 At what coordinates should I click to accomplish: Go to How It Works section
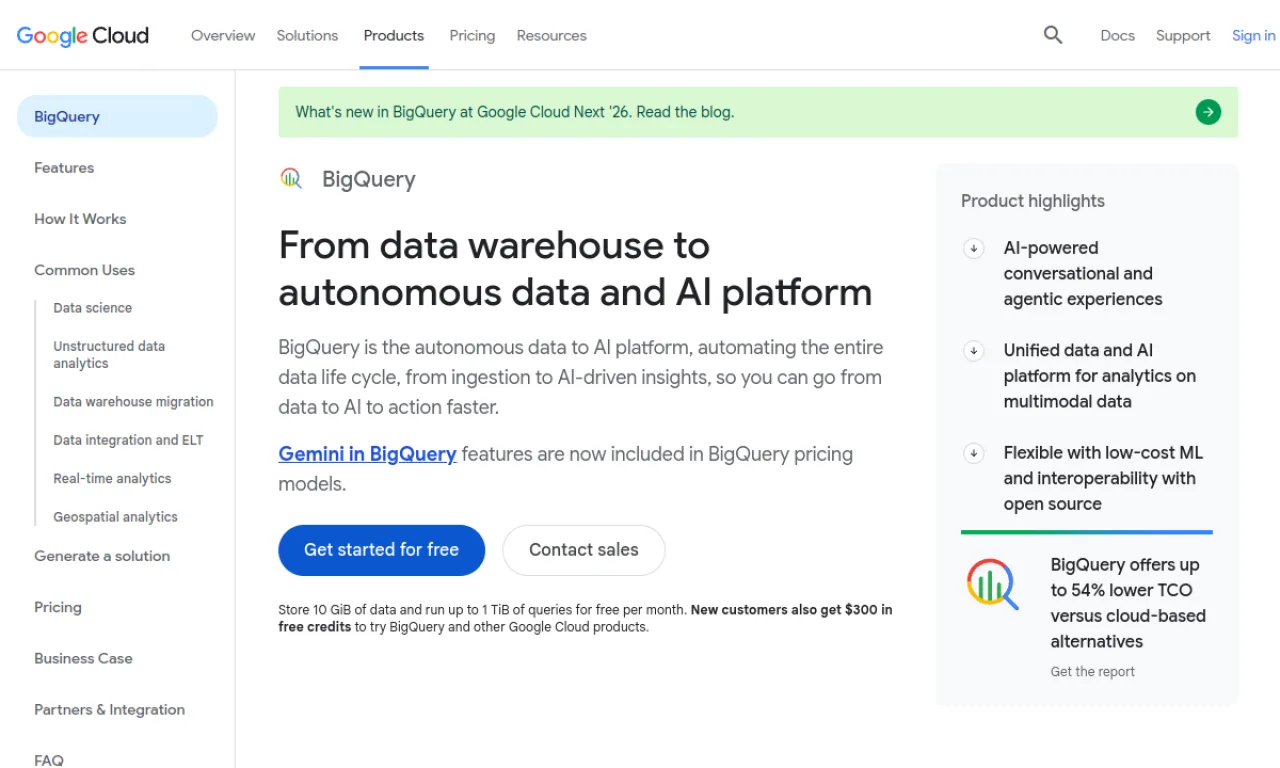click(x=80, y=219)
